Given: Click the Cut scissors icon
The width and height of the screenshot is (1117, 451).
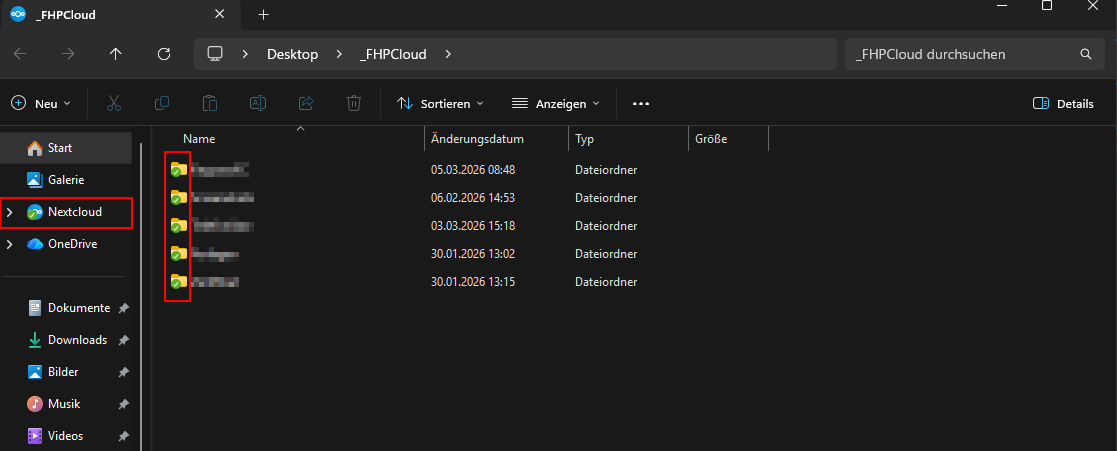Looking at the screenshot, I should point(114,103).
